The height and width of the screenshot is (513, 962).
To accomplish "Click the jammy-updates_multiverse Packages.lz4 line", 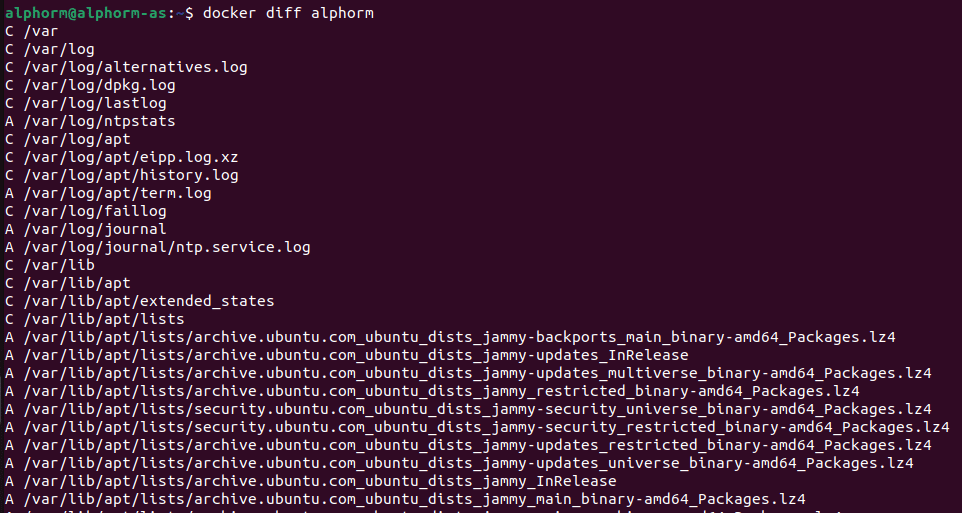I will point(468,373).
